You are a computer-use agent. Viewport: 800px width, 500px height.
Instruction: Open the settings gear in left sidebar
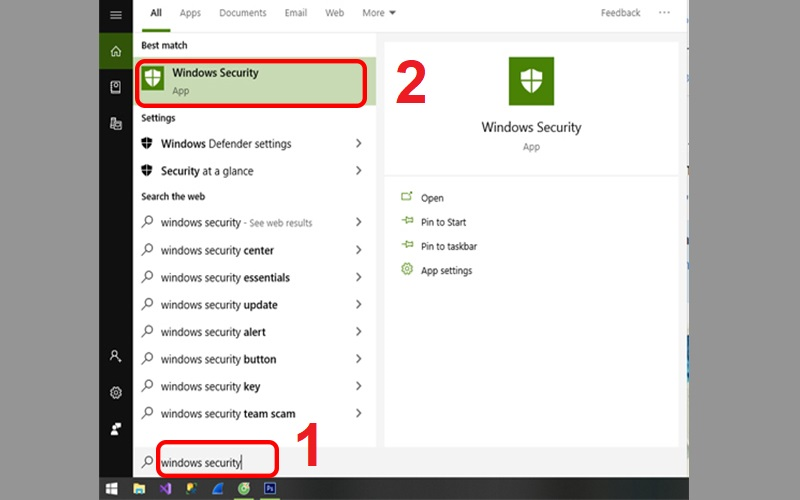coord(116,393)
